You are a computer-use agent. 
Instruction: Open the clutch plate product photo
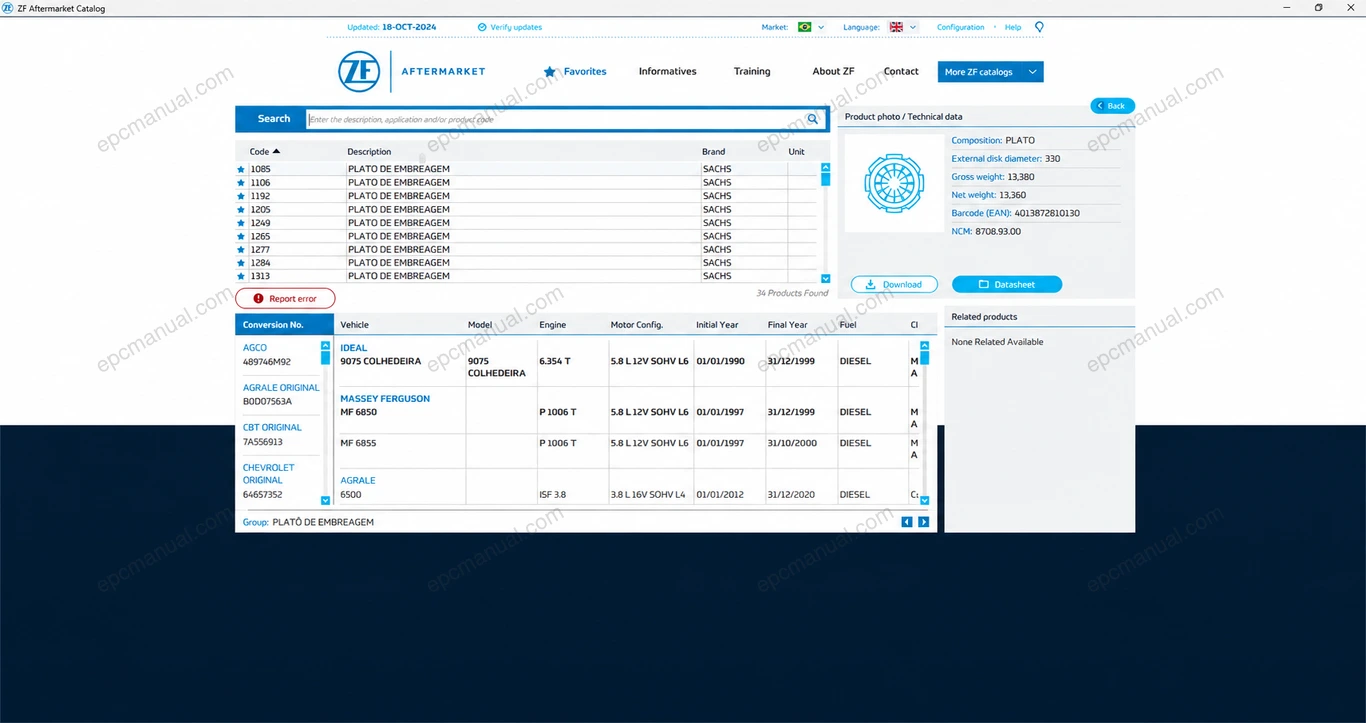[x=894, y=183]
